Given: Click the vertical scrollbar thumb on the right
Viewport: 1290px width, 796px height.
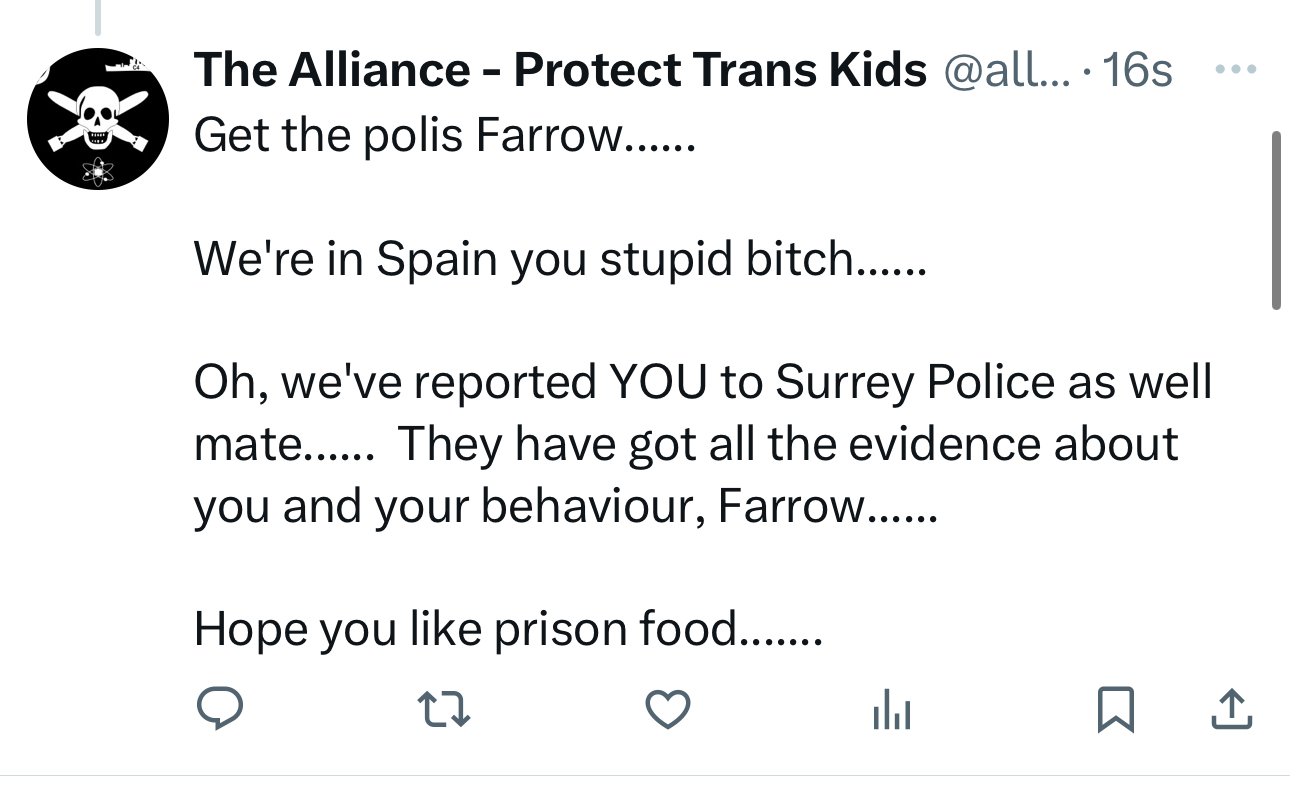Looking at the screenshot, I should pyautogui.click(x=1275, y=220).
